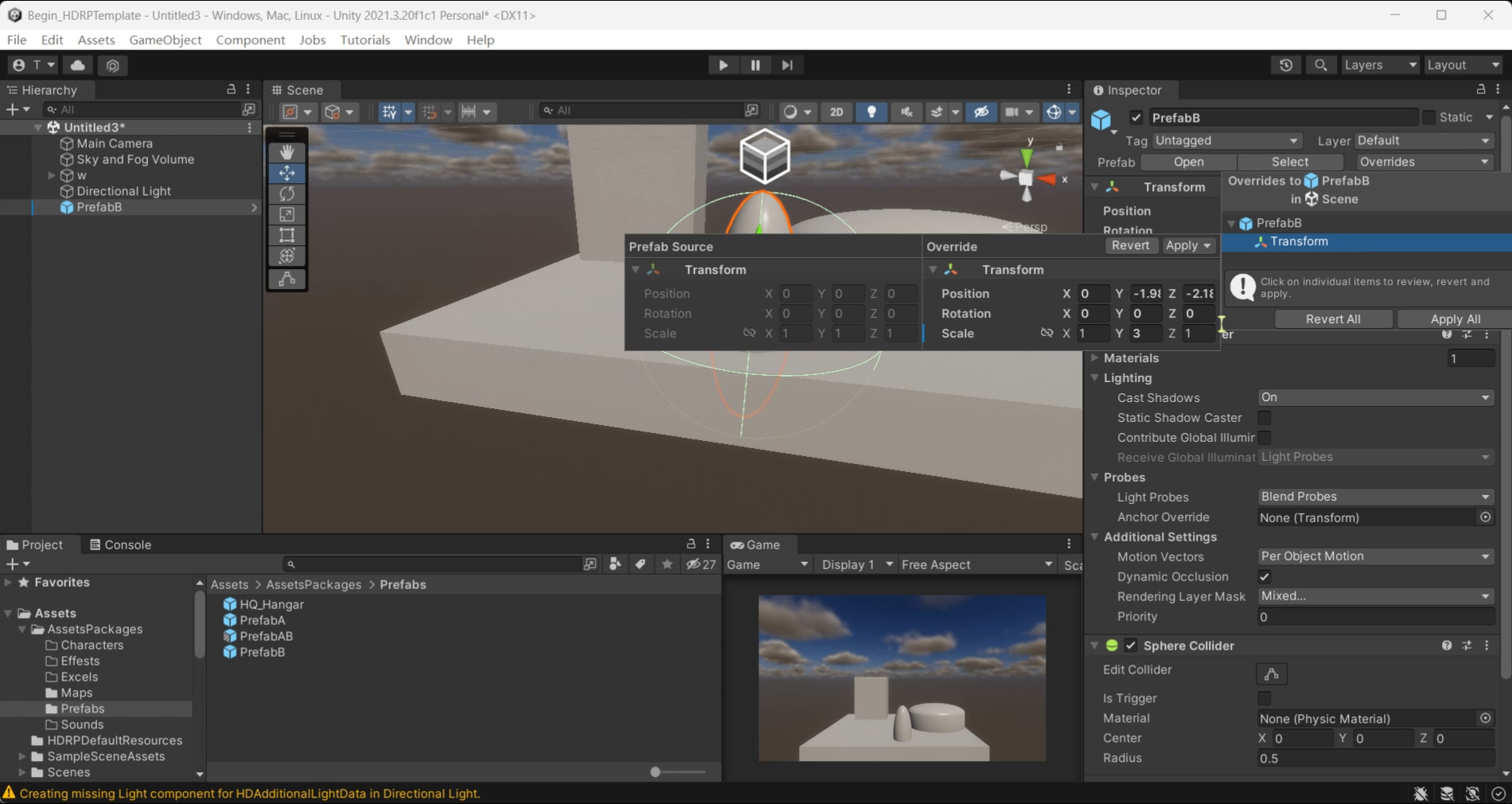Image resolution: width=1512 pixels, height=804 pixels.
Task: Select the Rotate tool in Scene
Action: [x=287, y=193]
